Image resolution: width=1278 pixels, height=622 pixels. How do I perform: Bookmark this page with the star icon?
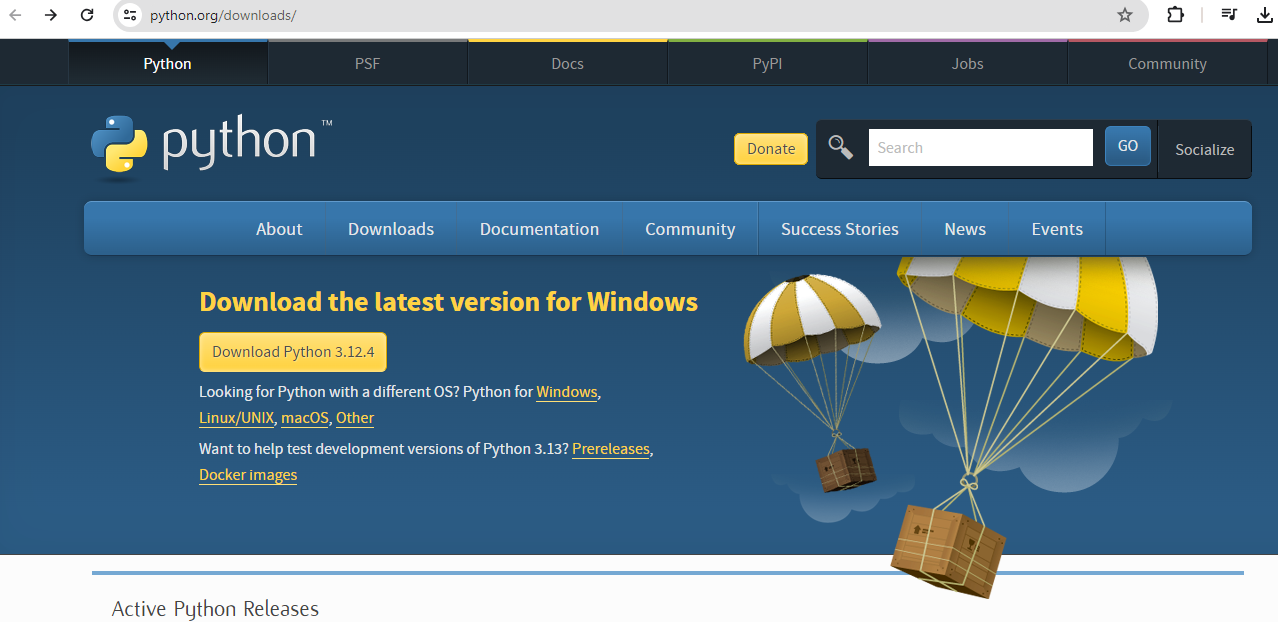pyautogui.click(x=1125, y=15)
